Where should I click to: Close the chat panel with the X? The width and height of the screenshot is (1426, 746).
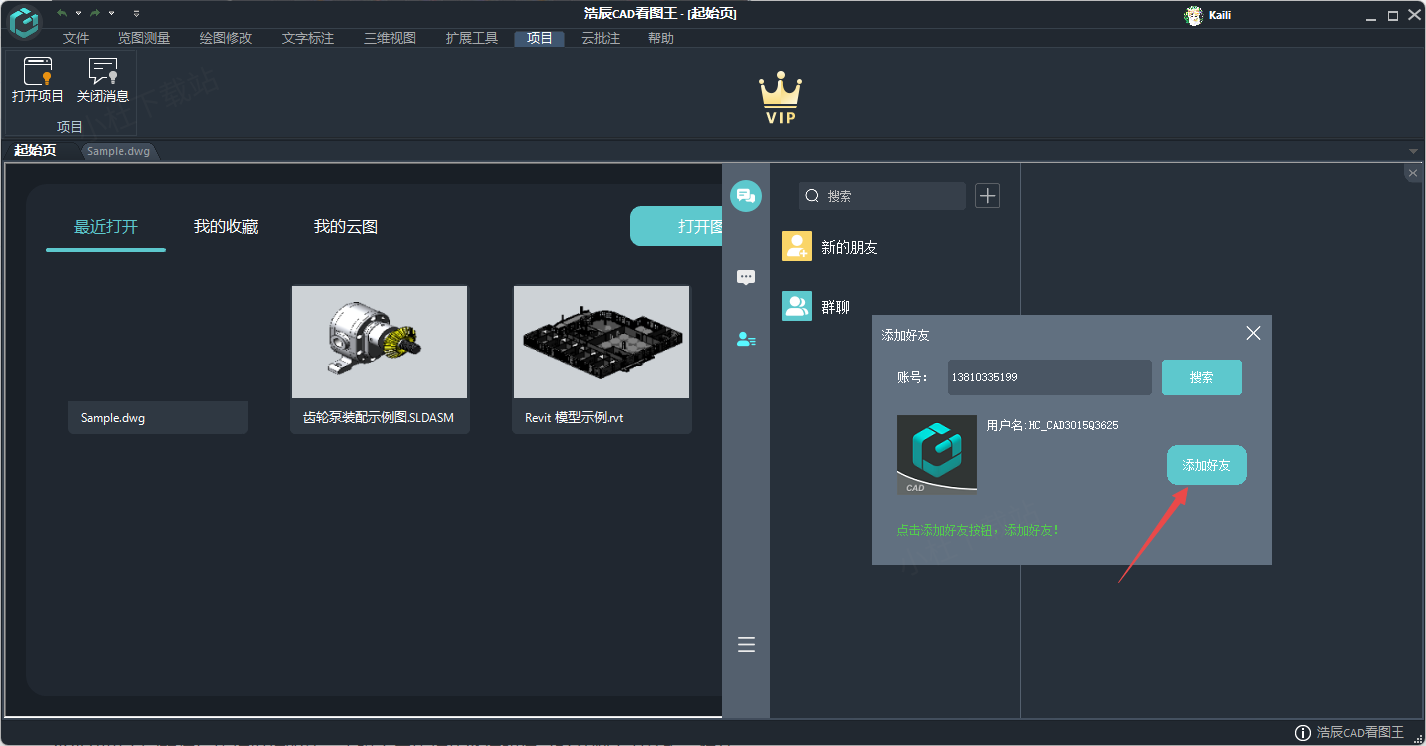[1413, 173]
